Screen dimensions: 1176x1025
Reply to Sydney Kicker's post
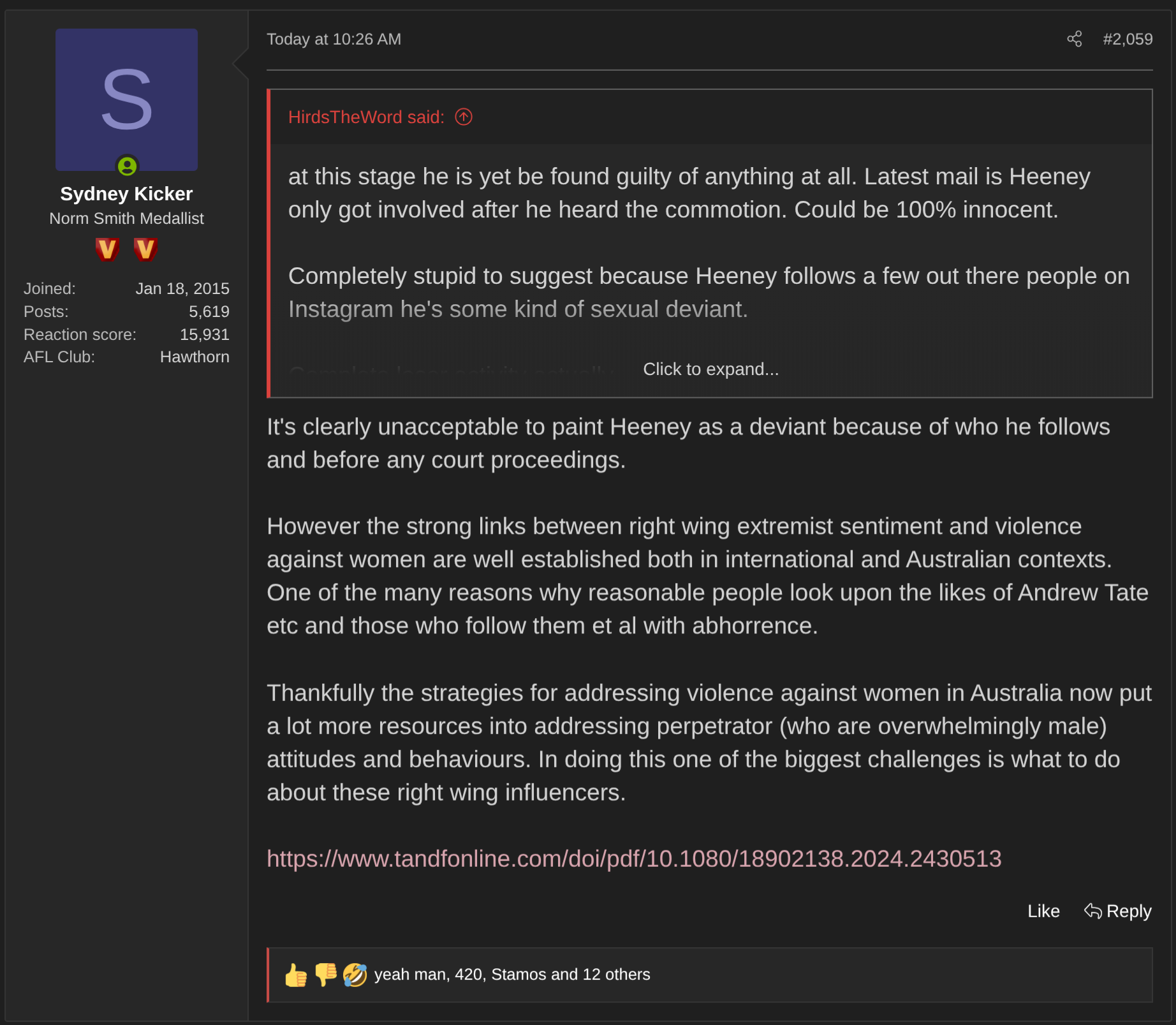click(x=1117, y=911)
